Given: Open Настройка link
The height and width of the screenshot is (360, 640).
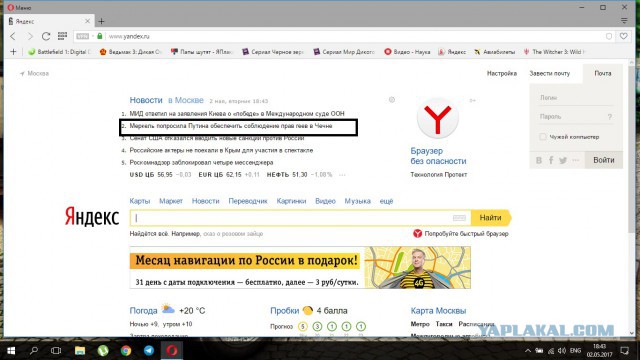Looking at the screenshot, I should 502,73.
